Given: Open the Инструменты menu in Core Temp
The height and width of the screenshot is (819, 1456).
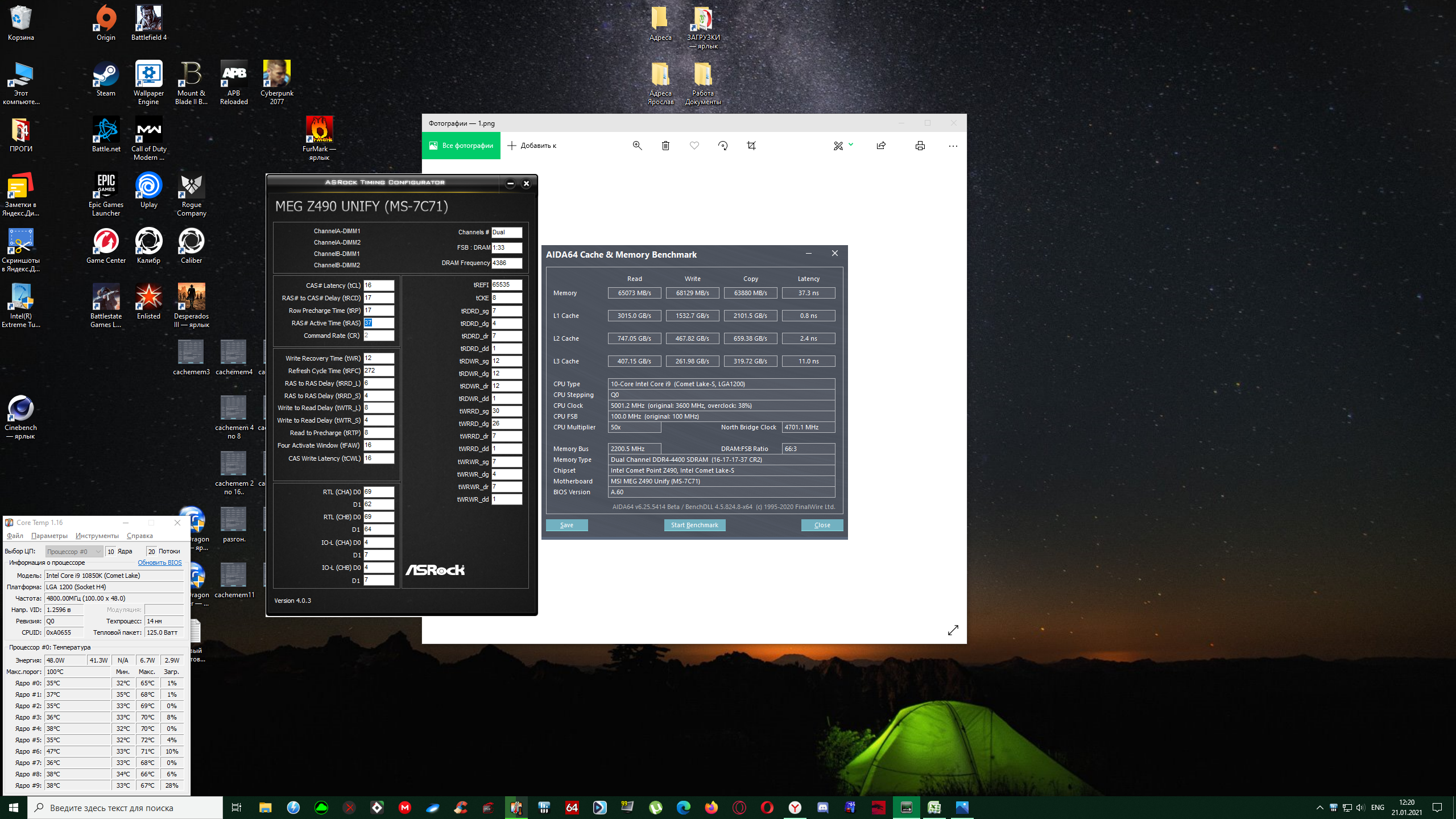Looking at the screenshot, I should [97, 536].
